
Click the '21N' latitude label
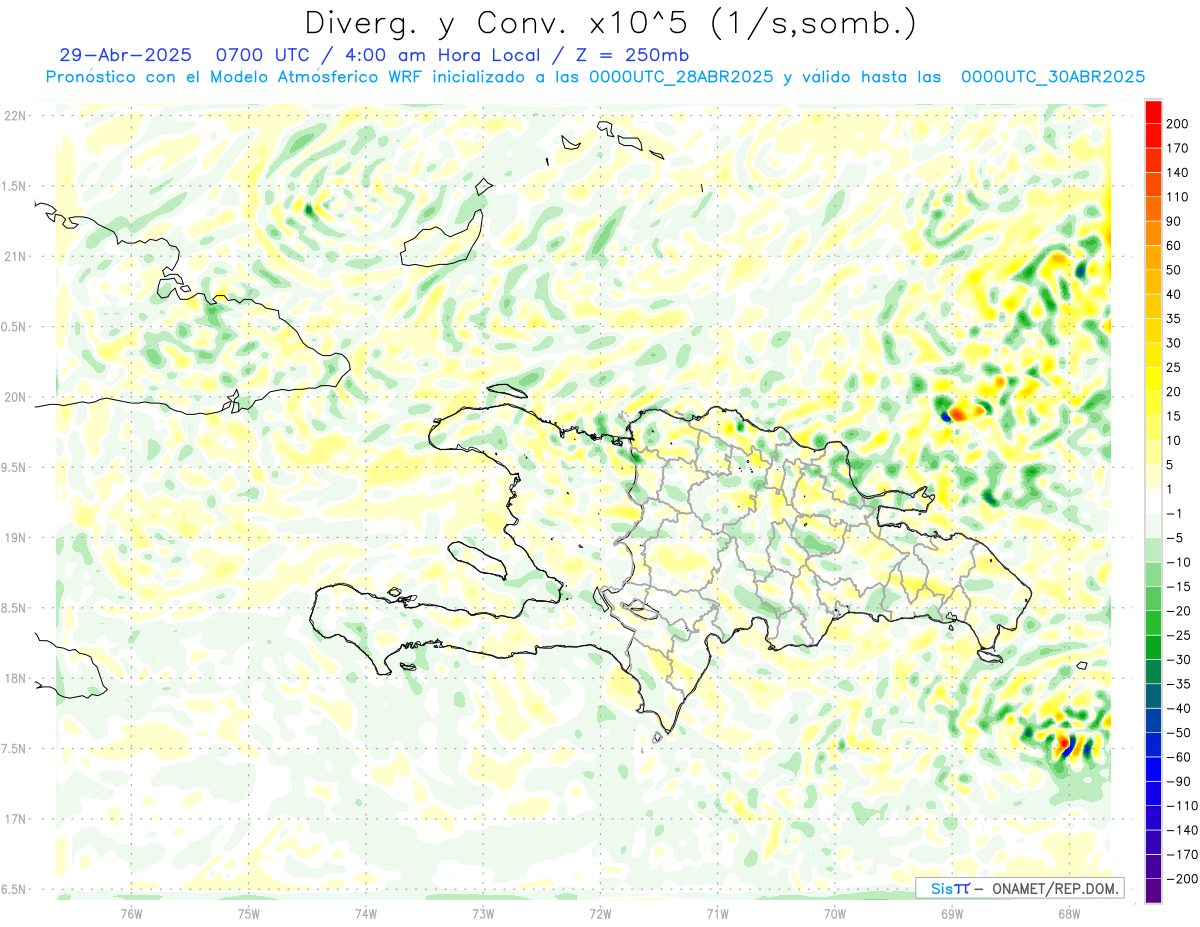pyautogui.click(x=14, y=256)
